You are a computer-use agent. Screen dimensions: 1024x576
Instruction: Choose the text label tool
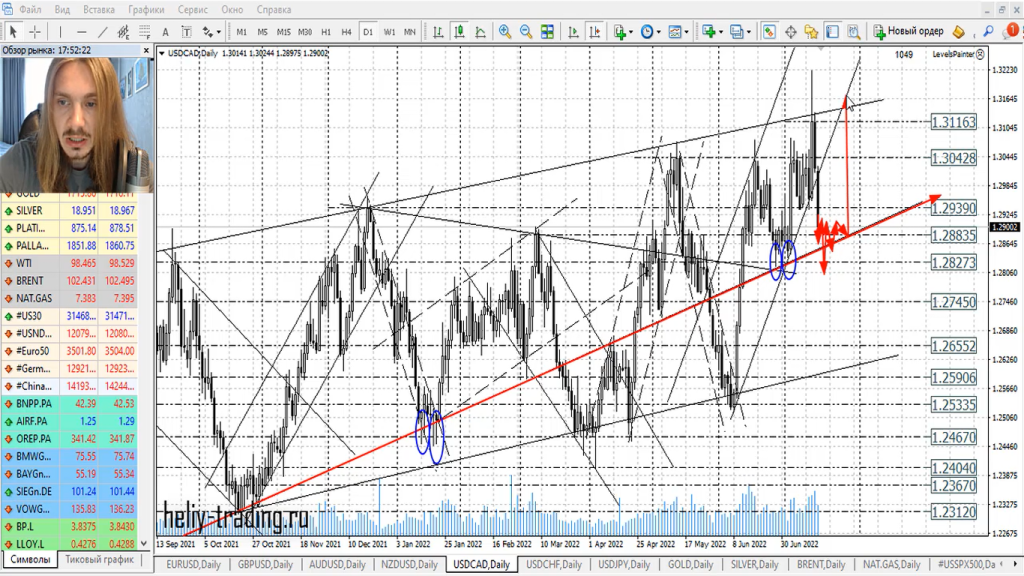point(166,32)
